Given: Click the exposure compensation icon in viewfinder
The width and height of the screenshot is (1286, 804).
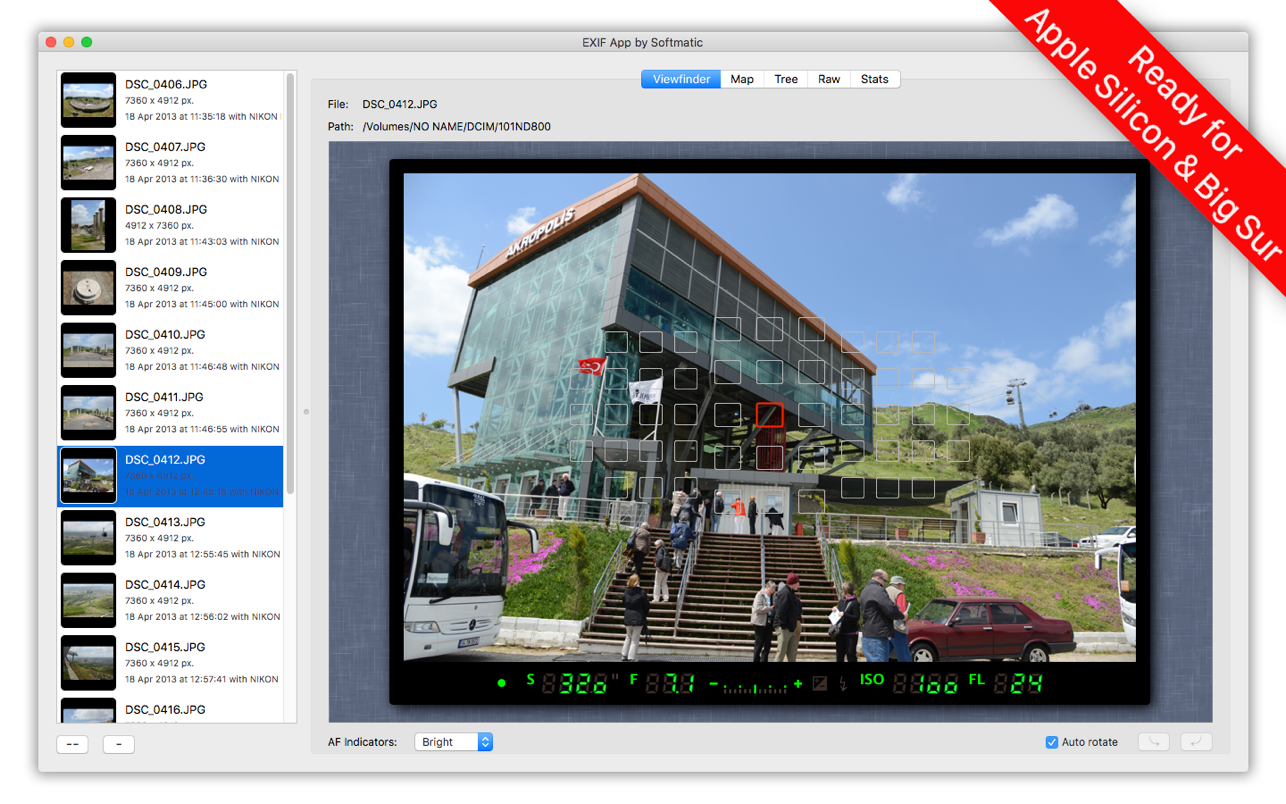Looking at the screenshot, I should tap(820, 684).
